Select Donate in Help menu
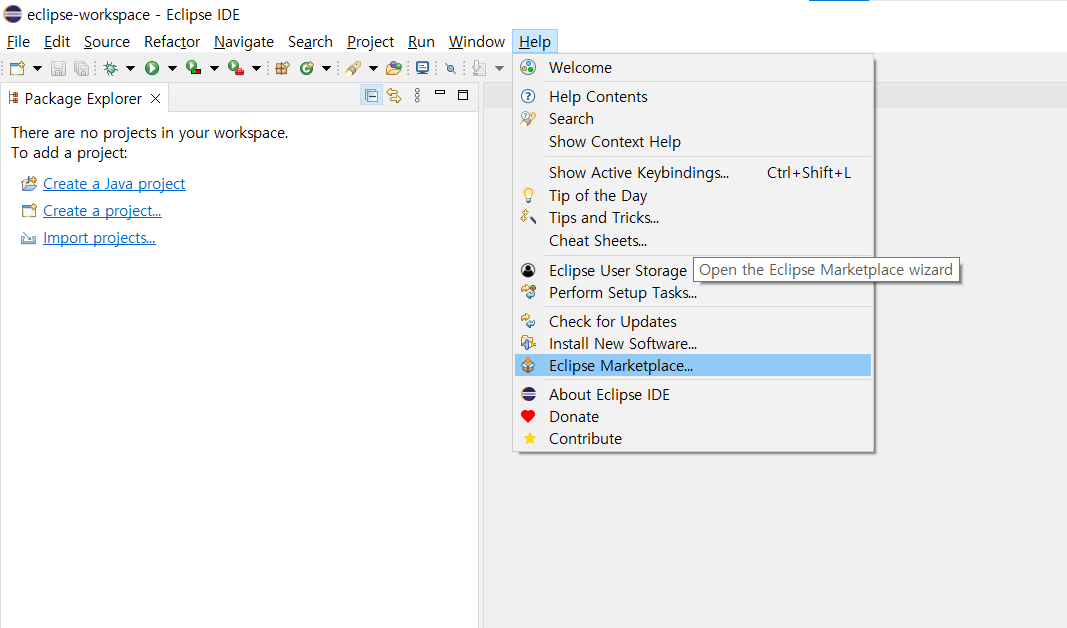This screenshot has height=628, width=1067. [693, 416]
